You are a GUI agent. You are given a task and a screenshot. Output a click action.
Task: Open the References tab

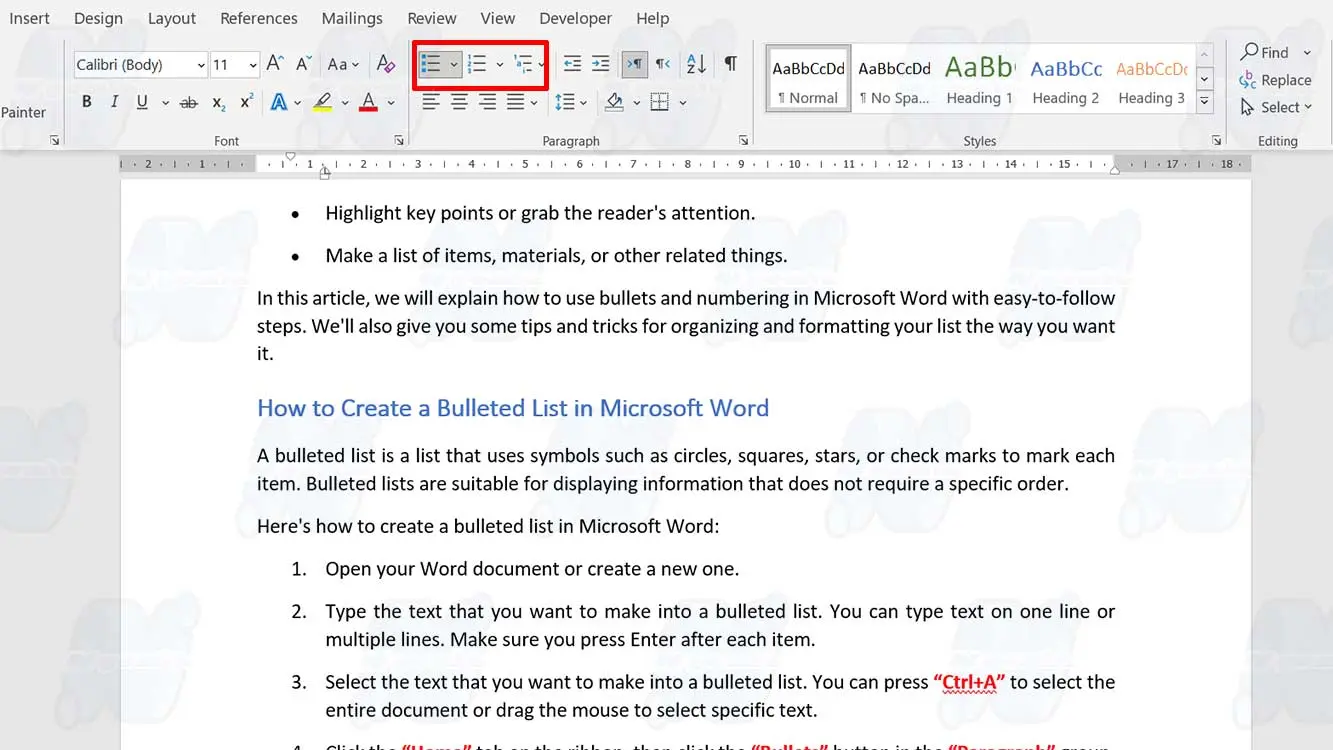click(x=259, y=18)
